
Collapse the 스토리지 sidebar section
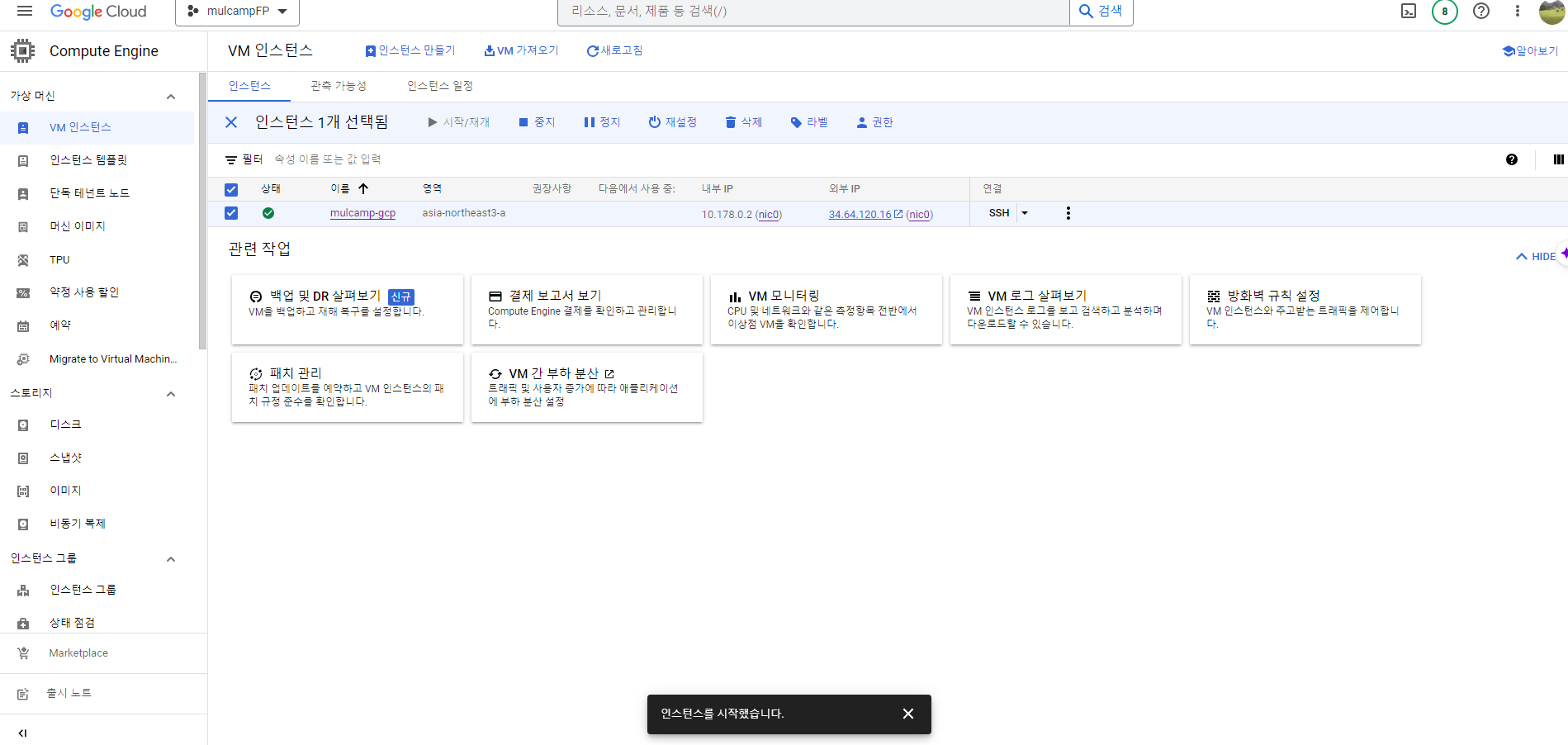coord(171,394)
